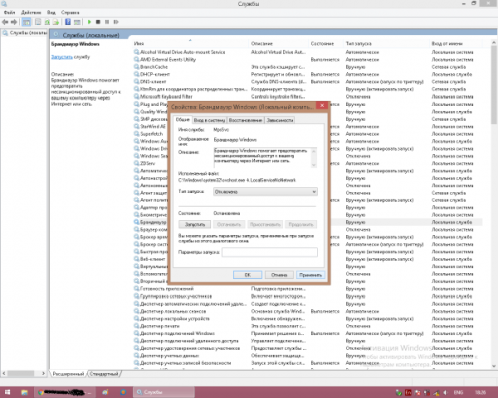This screenshot has height=398, width=498.
Task: Sort by the Состояние column header
Action: coord(326,44)
